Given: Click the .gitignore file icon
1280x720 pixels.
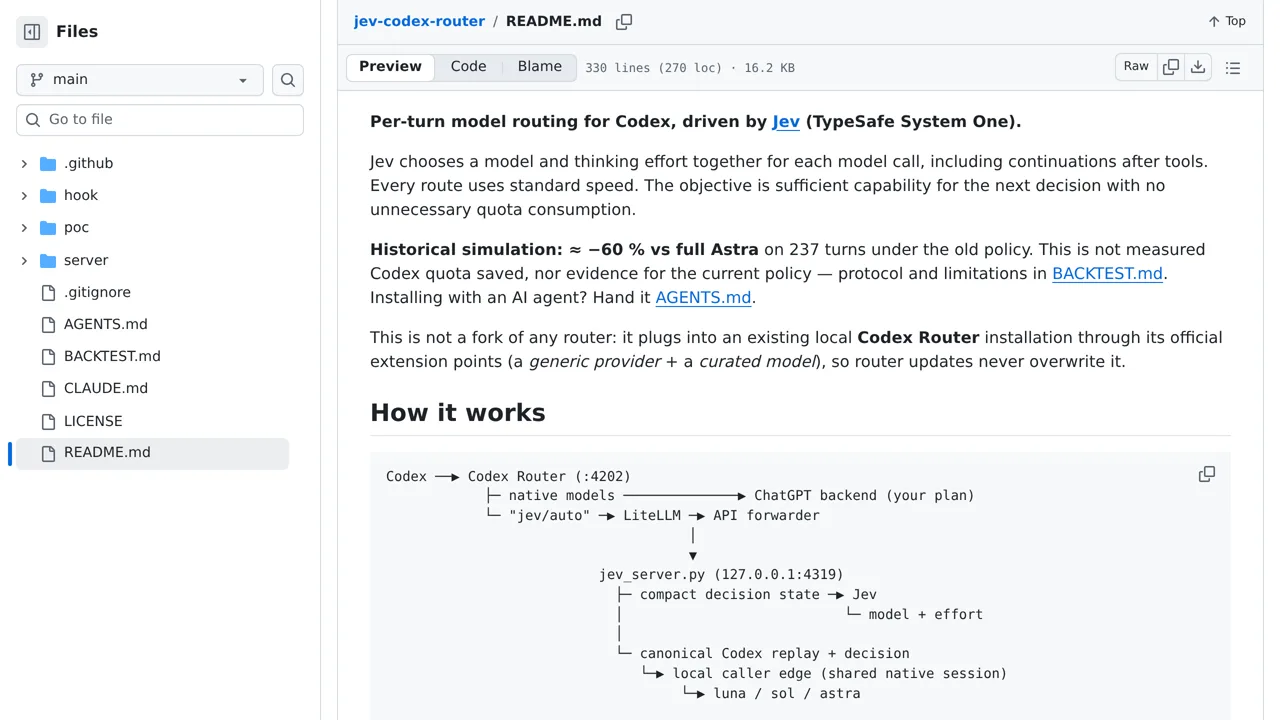Looking at the screenshot, I should pos(48,293).
